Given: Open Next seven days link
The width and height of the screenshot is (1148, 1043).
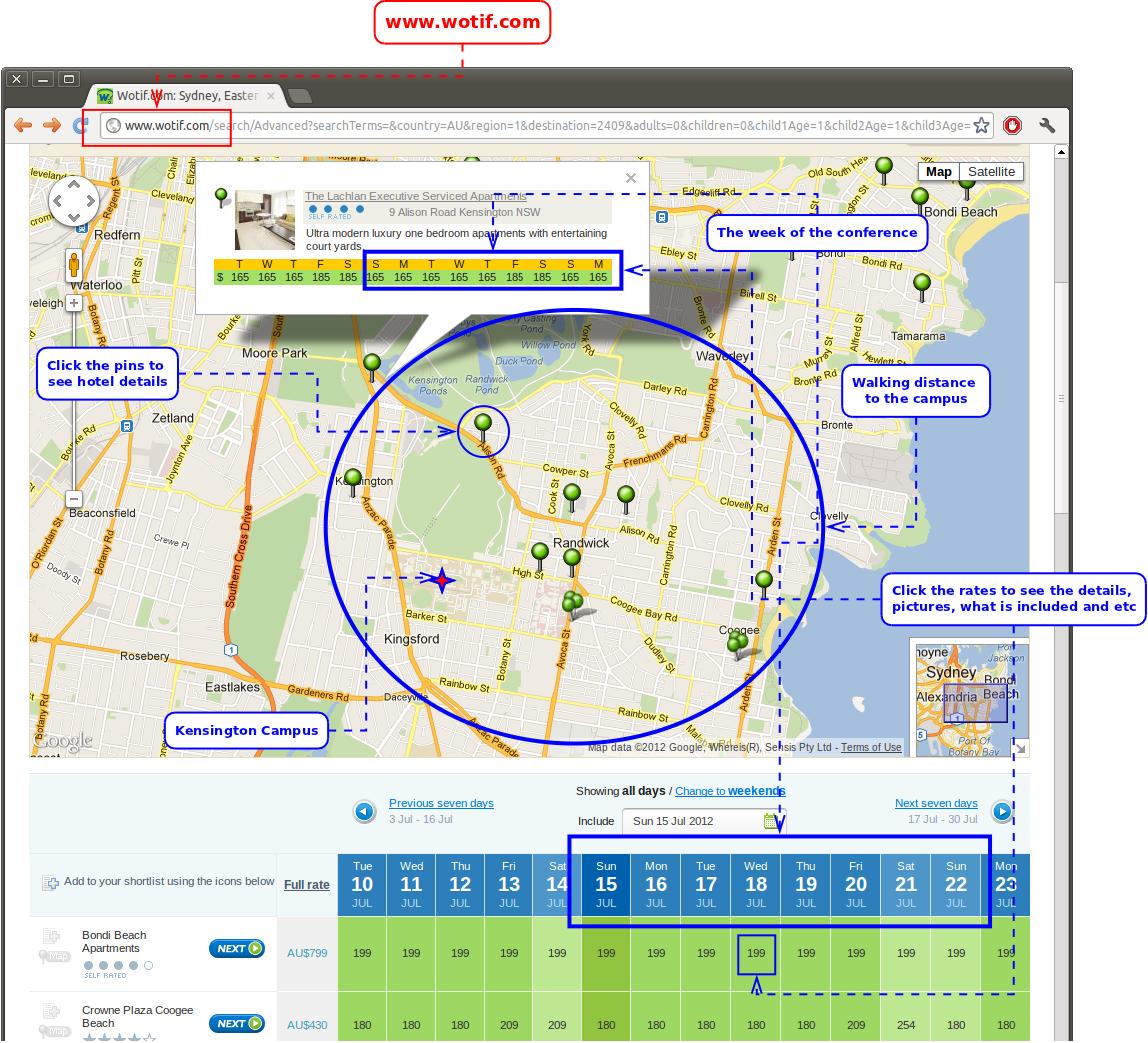Looking at the screenshot, I should click(936, 803).
